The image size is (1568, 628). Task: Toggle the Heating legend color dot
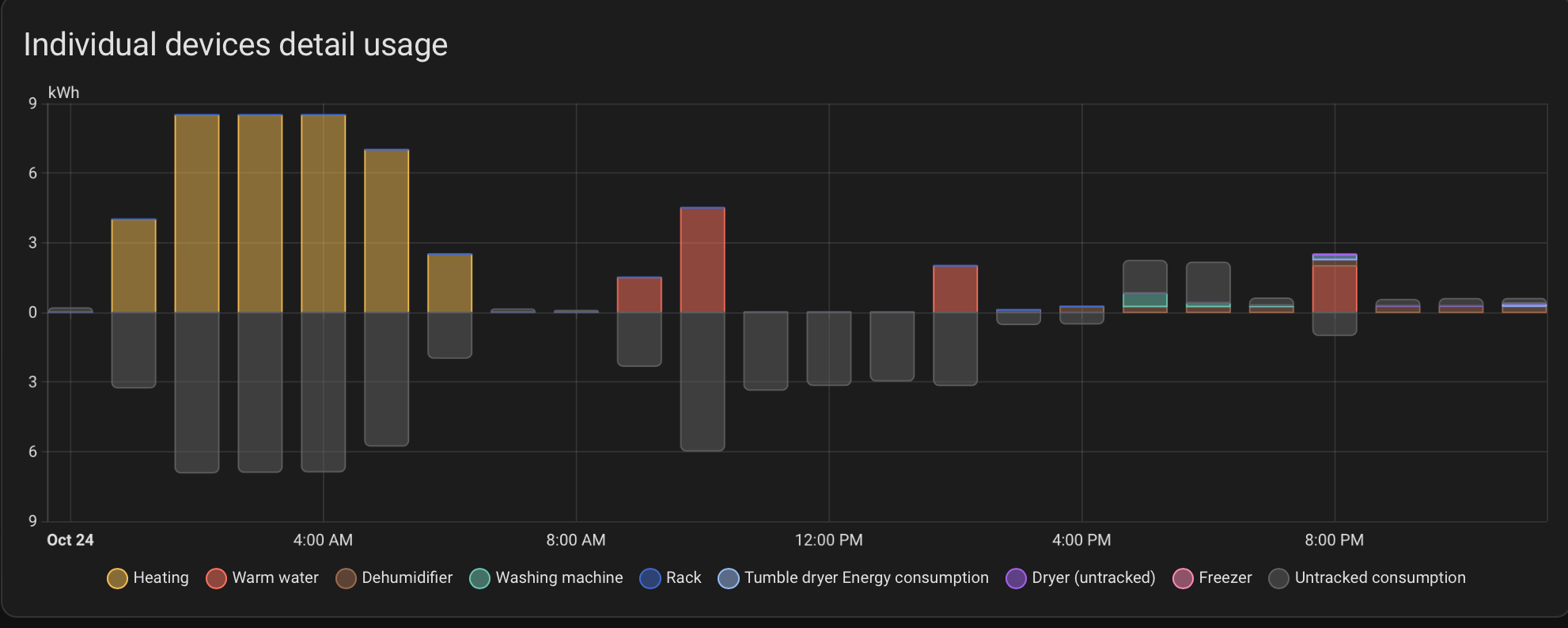coord(117,579)
